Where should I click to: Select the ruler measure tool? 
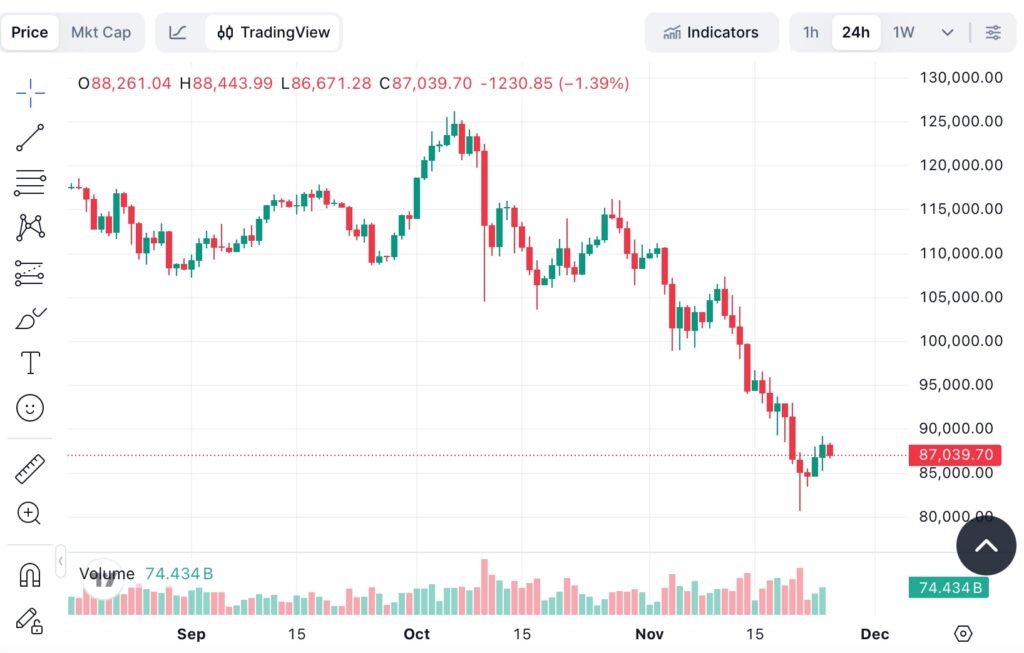pyautogui.click(x=30, y=468)
